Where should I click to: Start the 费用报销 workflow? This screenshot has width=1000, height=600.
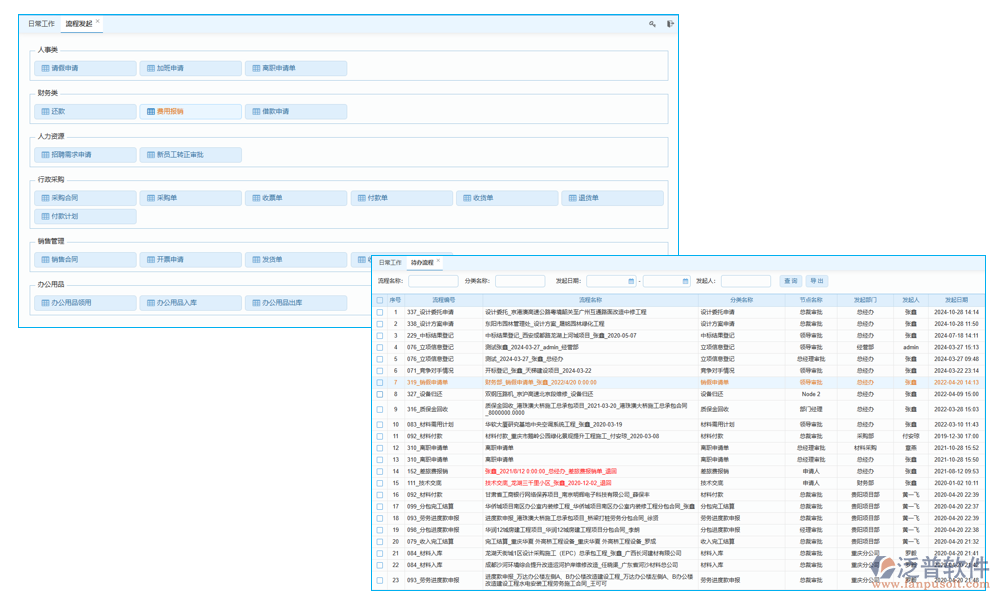tap(191, 112)
